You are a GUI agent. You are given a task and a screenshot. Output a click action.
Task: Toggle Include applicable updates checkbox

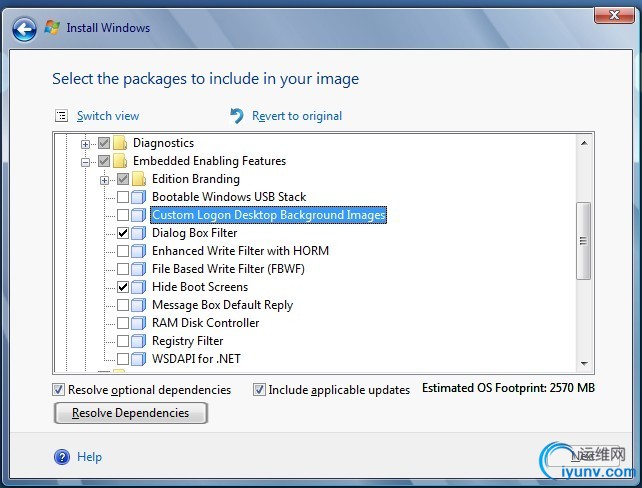[x=259, y=389]
